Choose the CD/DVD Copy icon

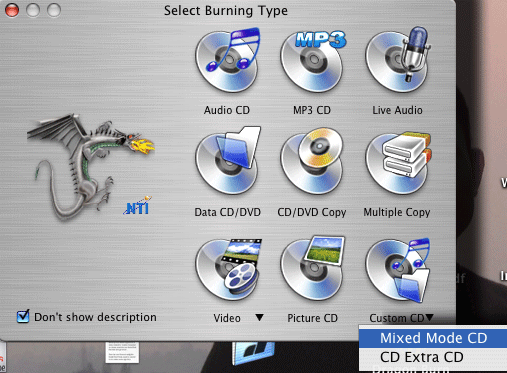point(312,161)
